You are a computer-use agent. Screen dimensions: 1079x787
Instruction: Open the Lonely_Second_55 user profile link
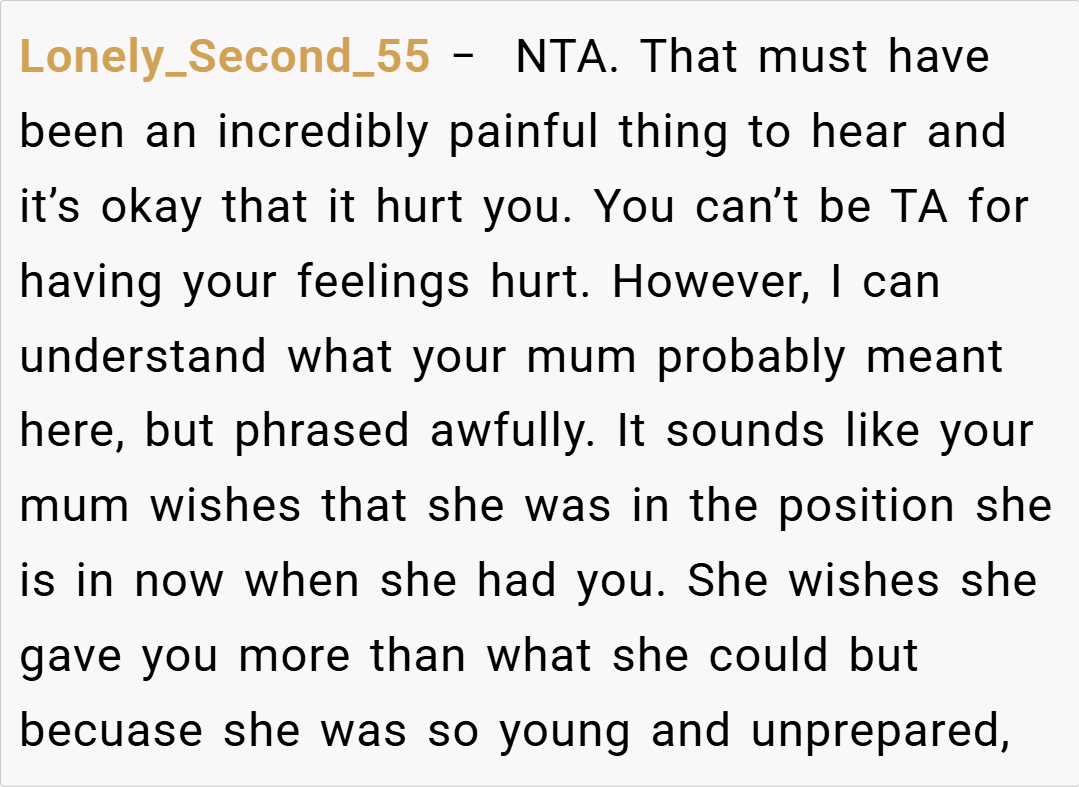tap(225, 58)
